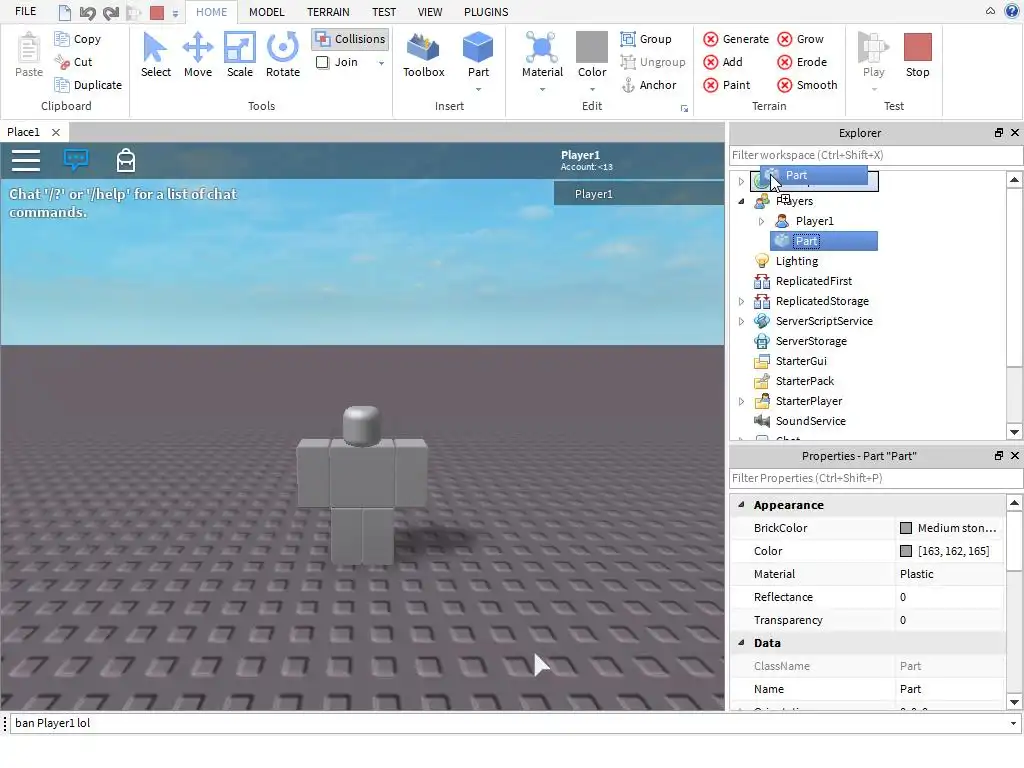Image resolution: width=1024 pixels, height=768 pixels.
Task: Open the in-game backpack icon
Action: (x=126, y=160)
